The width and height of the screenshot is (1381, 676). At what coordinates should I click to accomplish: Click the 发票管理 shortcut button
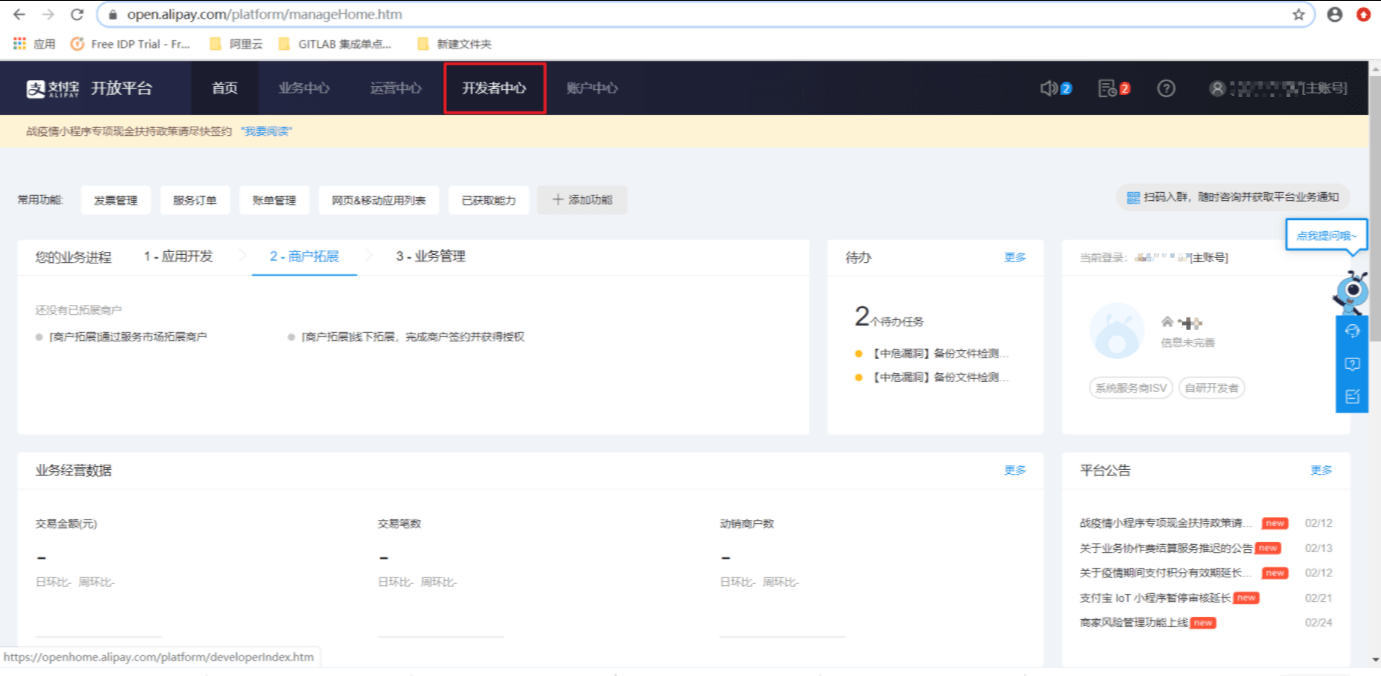[x=116, y=200]
